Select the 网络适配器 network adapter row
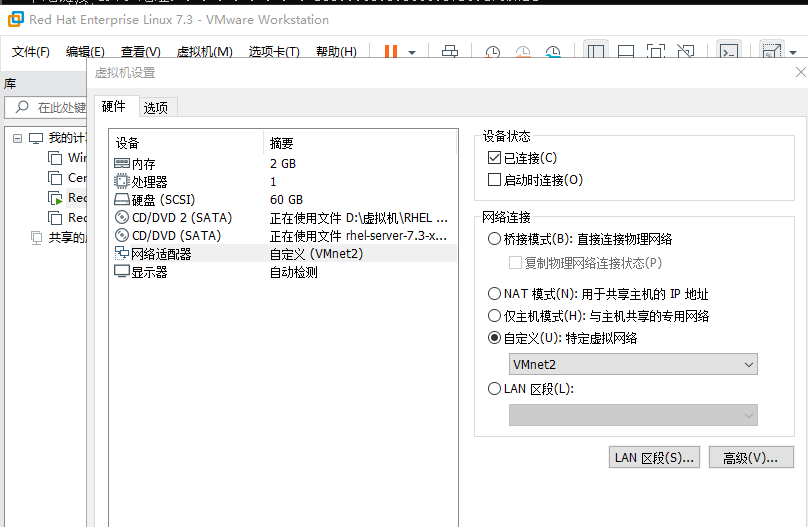This screenshot has width=808, height=527. [282, 254]
